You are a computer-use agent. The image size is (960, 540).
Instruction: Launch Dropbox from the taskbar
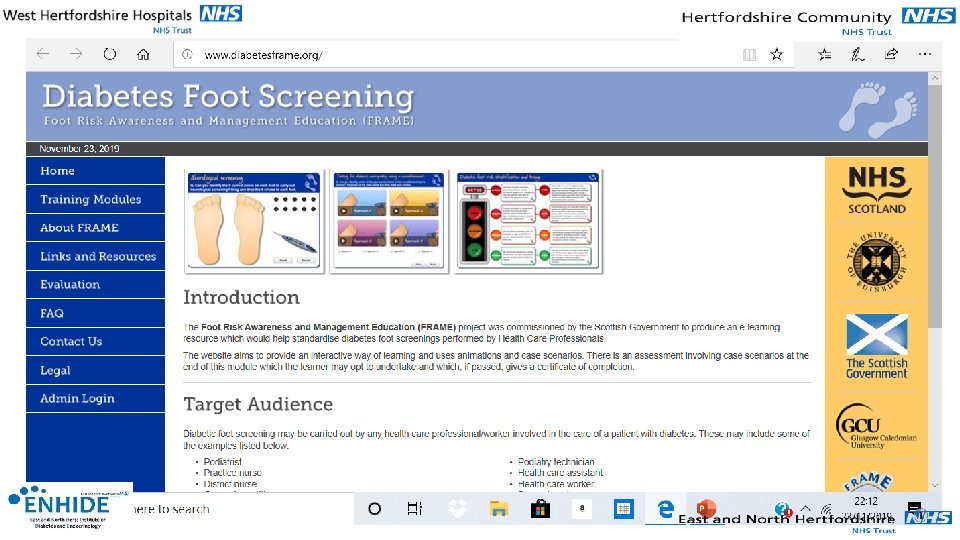tap(457, 509)
